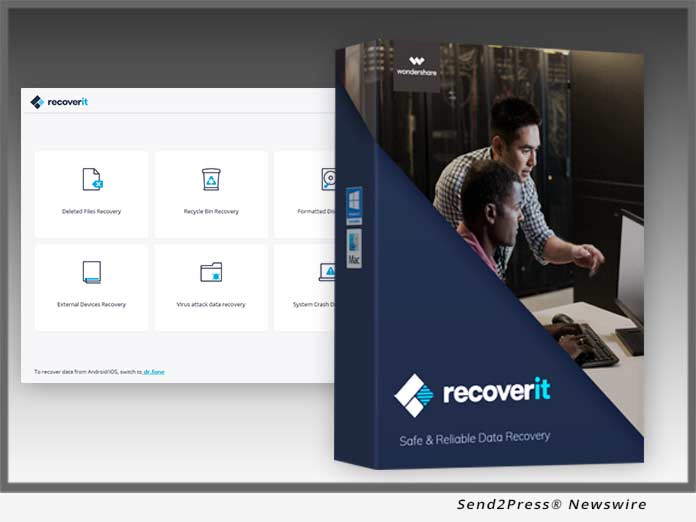
Task: Click the Deleted Files Recovery icon
Action: (x=92, y=179)
